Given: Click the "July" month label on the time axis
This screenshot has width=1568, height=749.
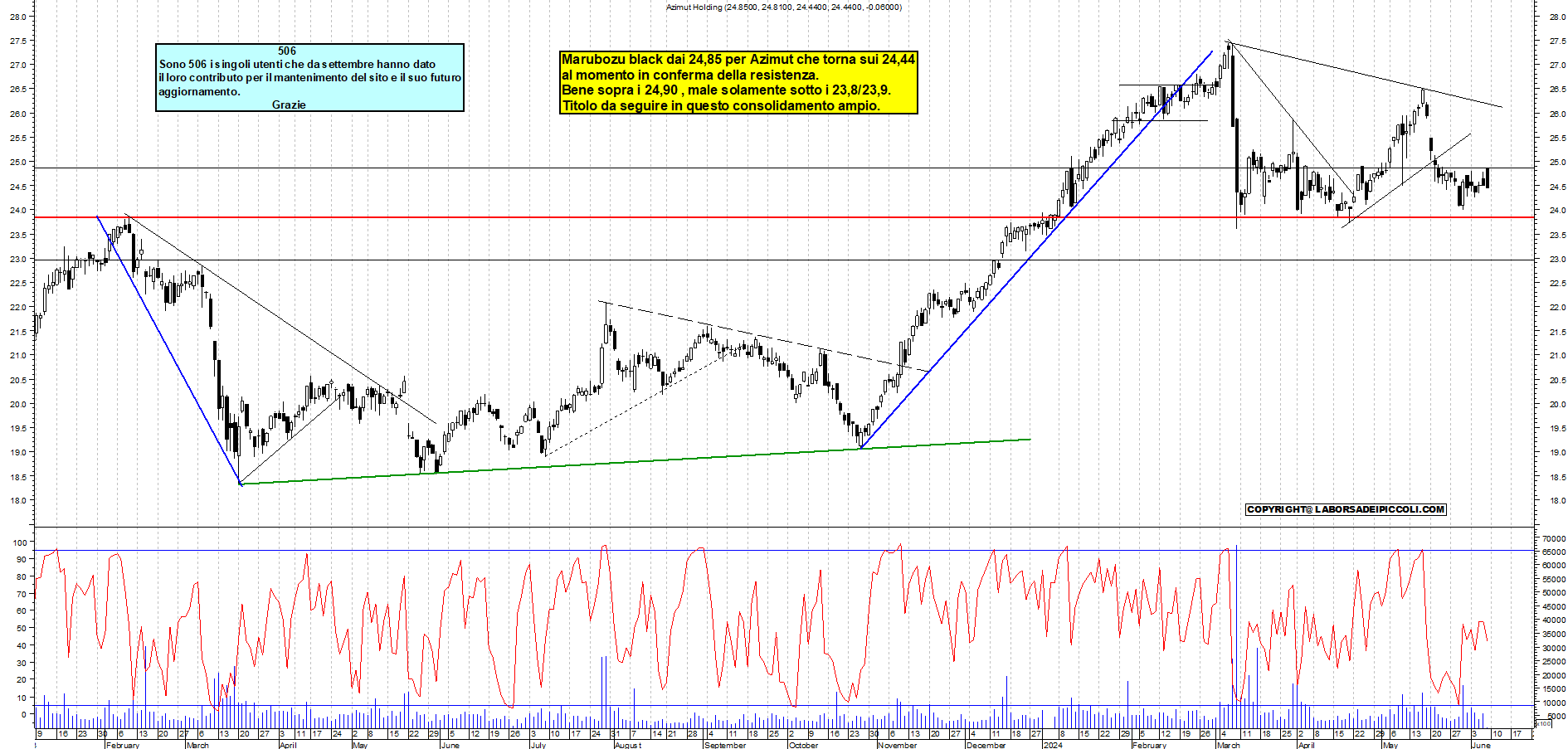Looking at the screenshot, I should [538, 745].
